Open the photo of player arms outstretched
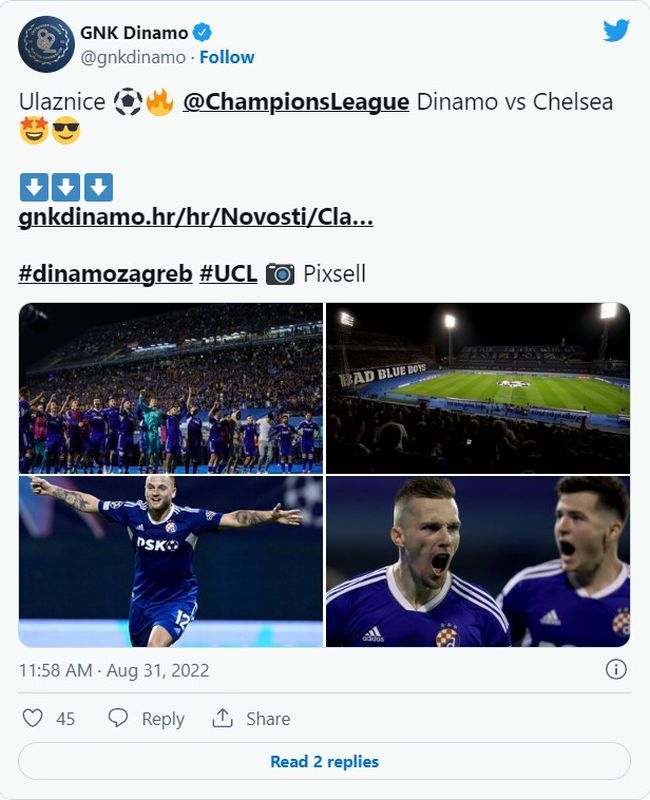Screen dimensions: 650x800 [171, 561]
